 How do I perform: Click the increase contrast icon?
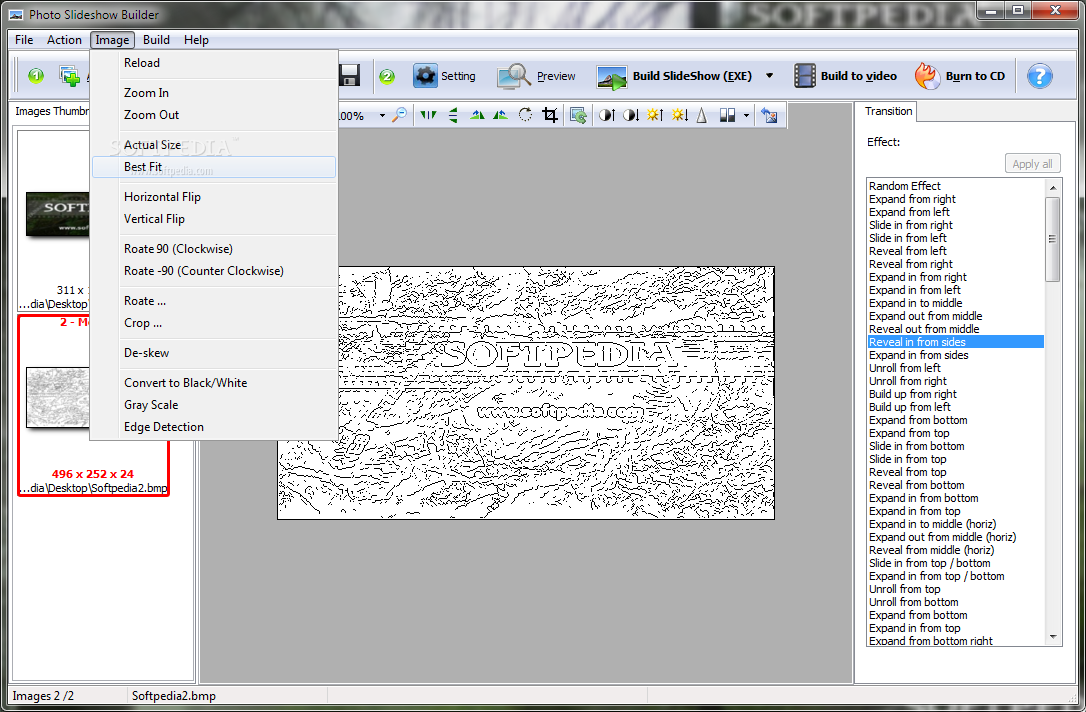pos(607,115)
